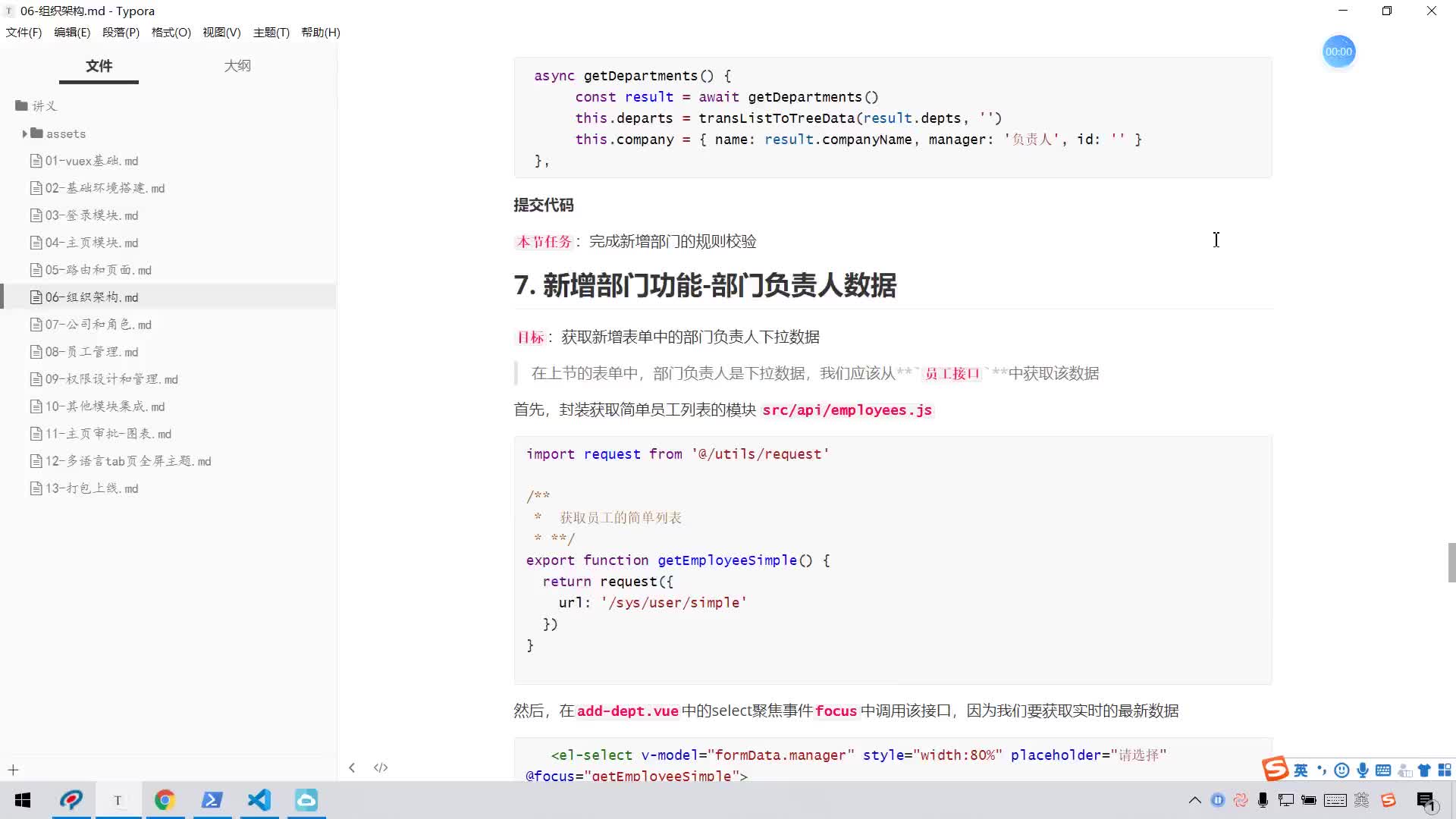
Task: Open the 视图(V) menu
Action: click(221, 33)
